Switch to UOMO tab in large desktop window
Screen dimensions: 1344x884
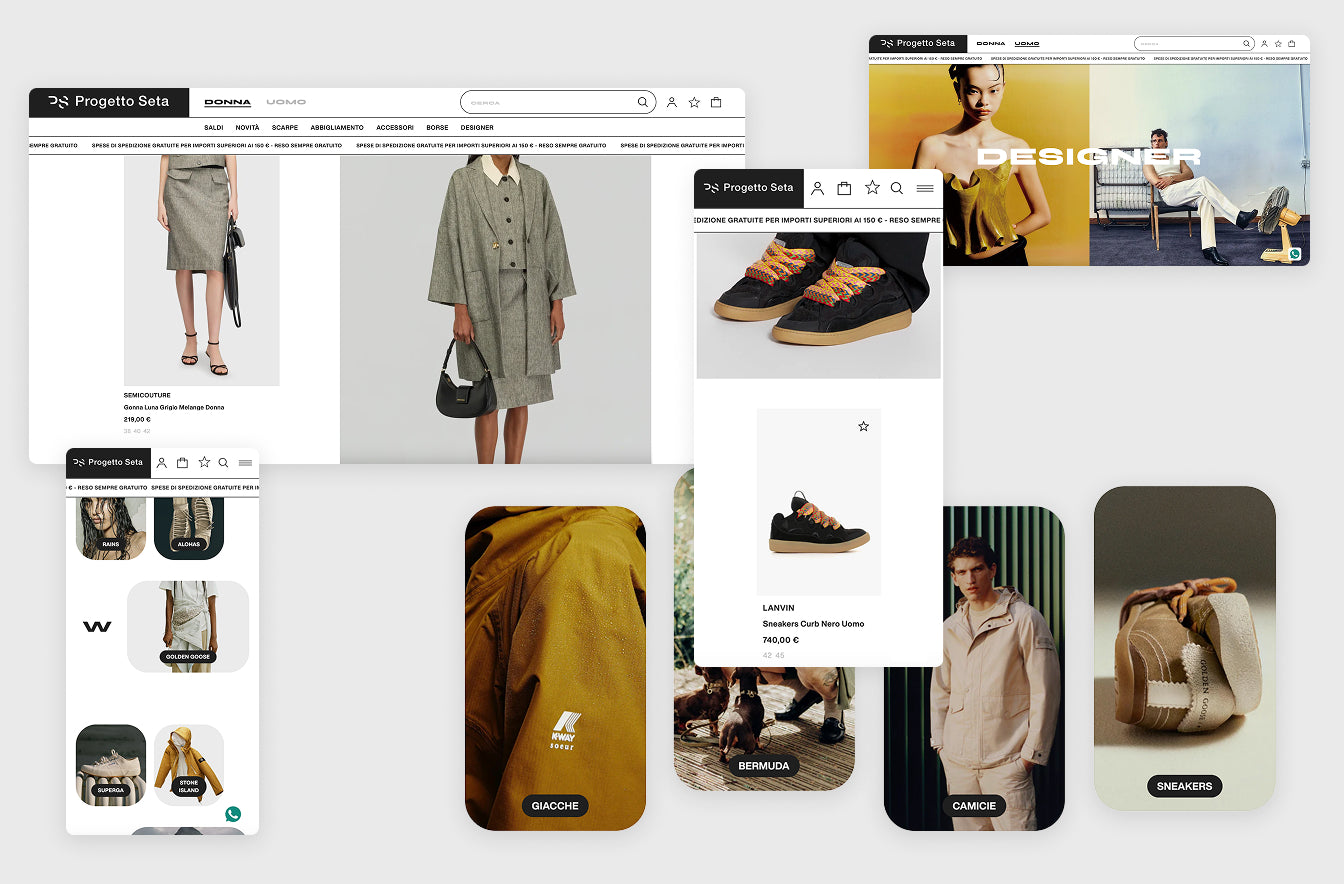(286, 102)
